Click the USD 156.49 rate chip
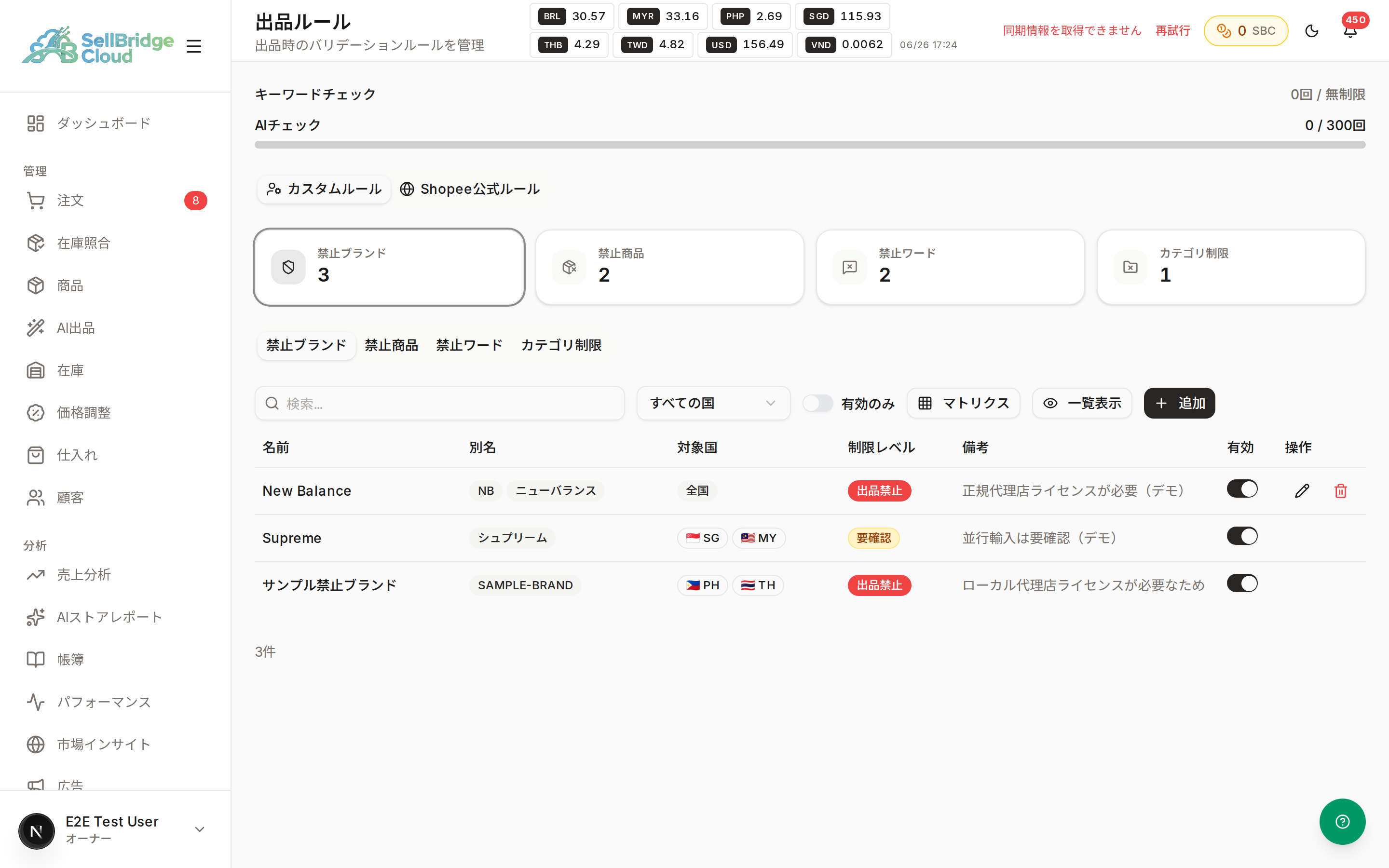1389x868 pixels. [x=745, y=45]
